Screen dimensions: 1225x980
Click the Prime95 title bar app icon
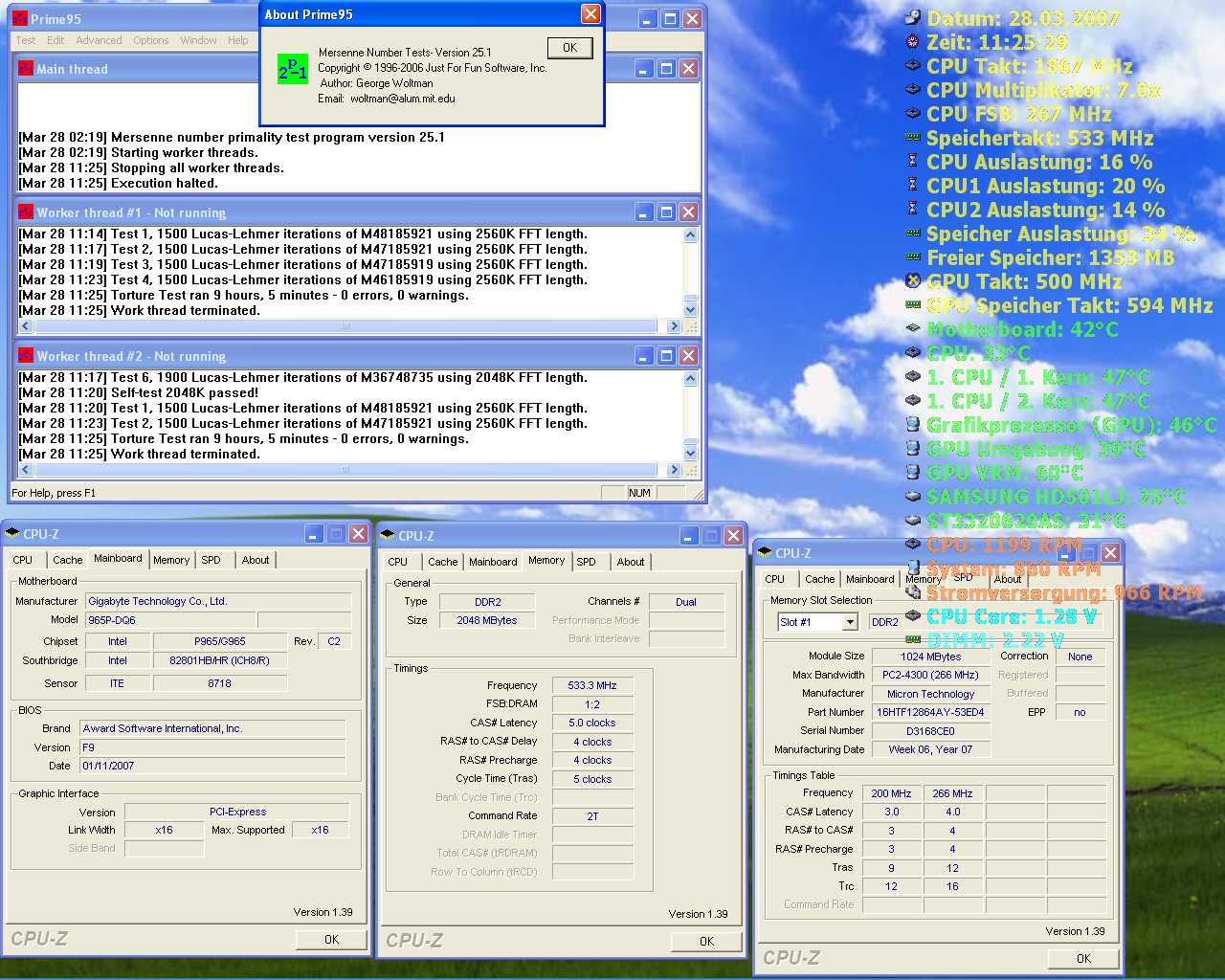coord(20,18)
